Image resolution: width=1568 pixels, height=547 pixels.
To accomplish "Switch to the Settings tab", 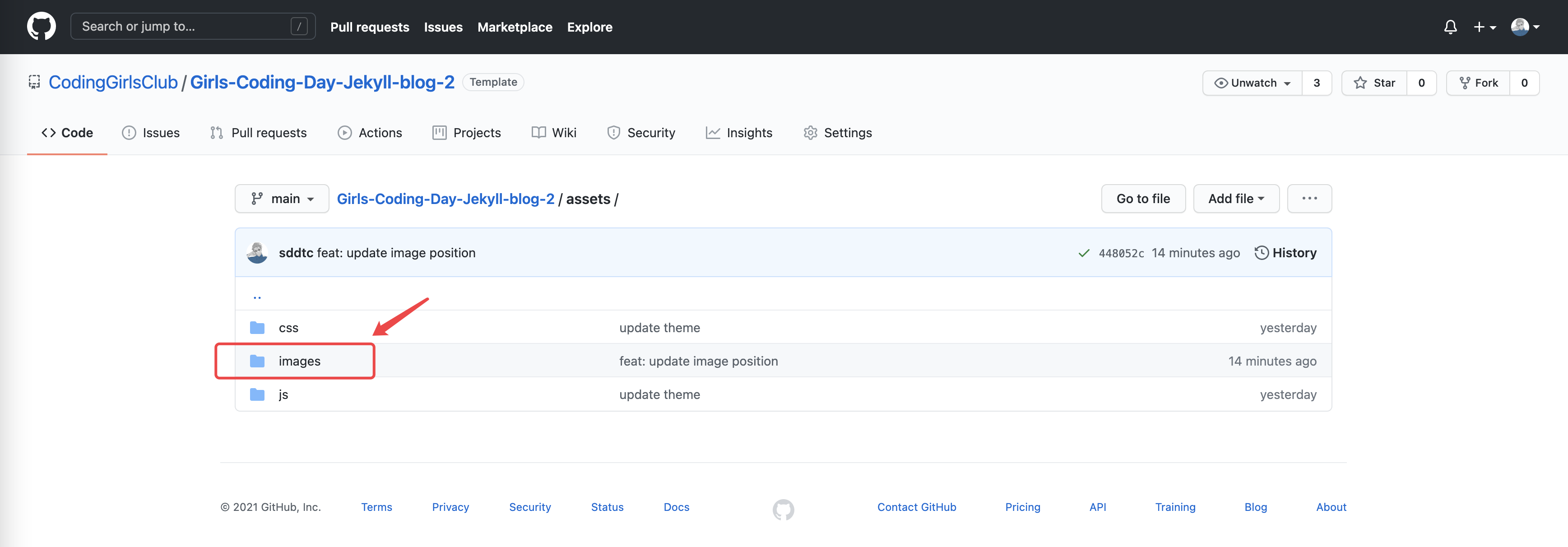I will click(x=838, y=133).
